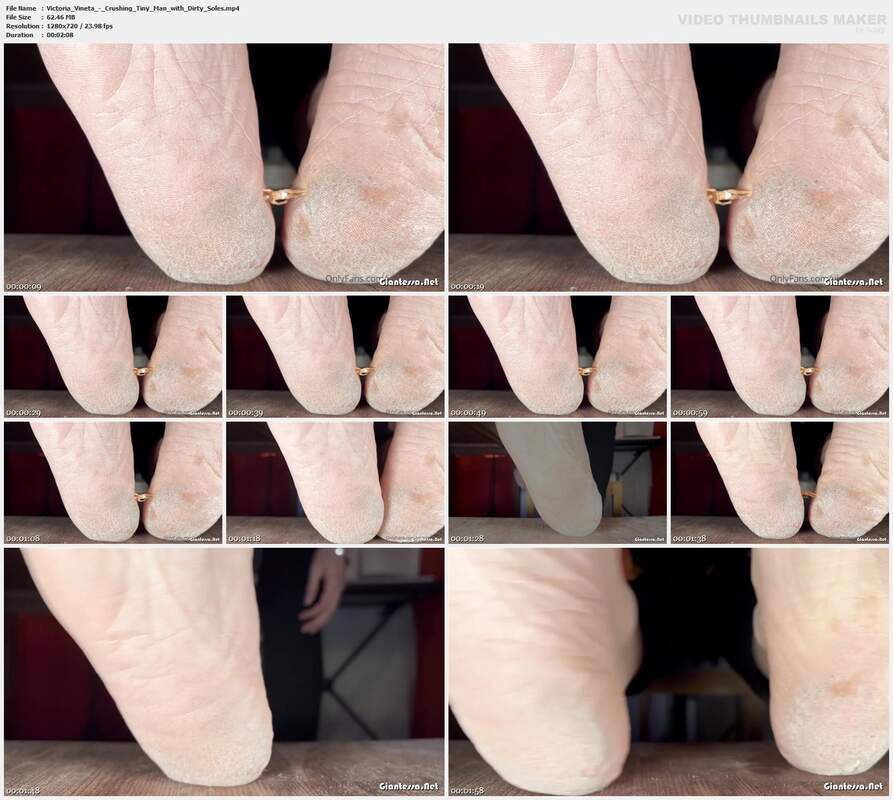The height and width of the screenshot is (800, 893).
Task: View the frame stamped 00:01:38
Action: pyautogui.click(x=780, y=483)
